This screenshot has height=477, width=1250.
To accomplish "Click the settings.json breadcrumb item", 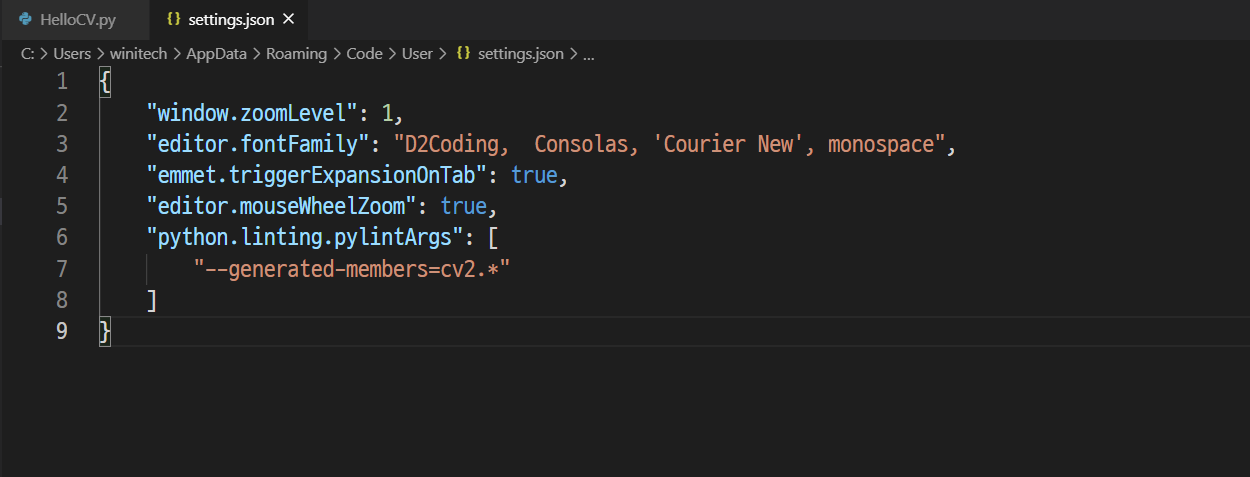I will pos(520,54).
